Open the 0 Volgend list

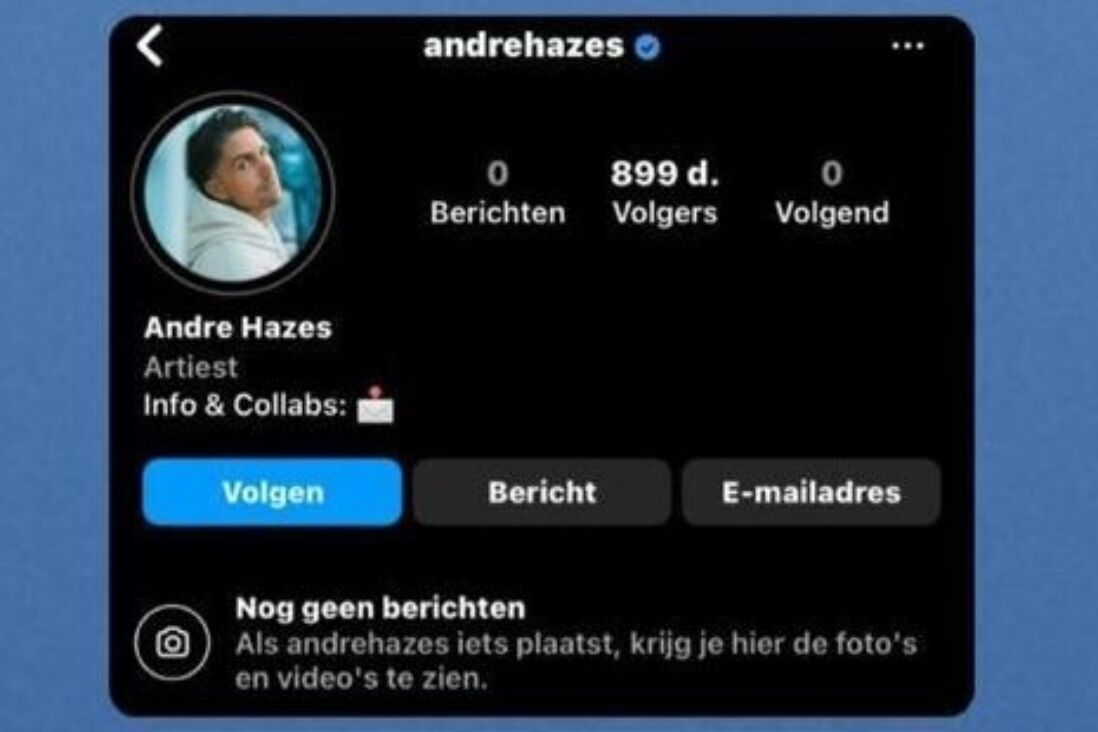point(832,193)
